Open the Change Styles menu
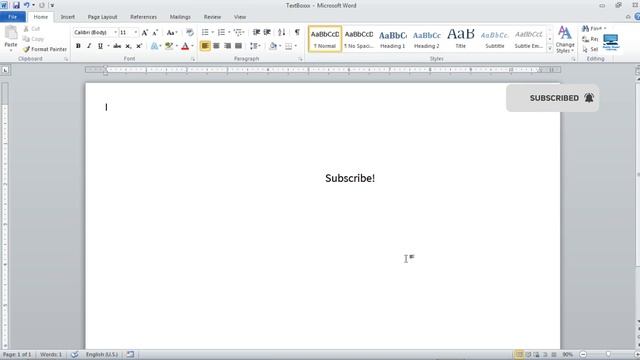Image resolution: width=640 pixels, height=360 pixels. point(565,39)
